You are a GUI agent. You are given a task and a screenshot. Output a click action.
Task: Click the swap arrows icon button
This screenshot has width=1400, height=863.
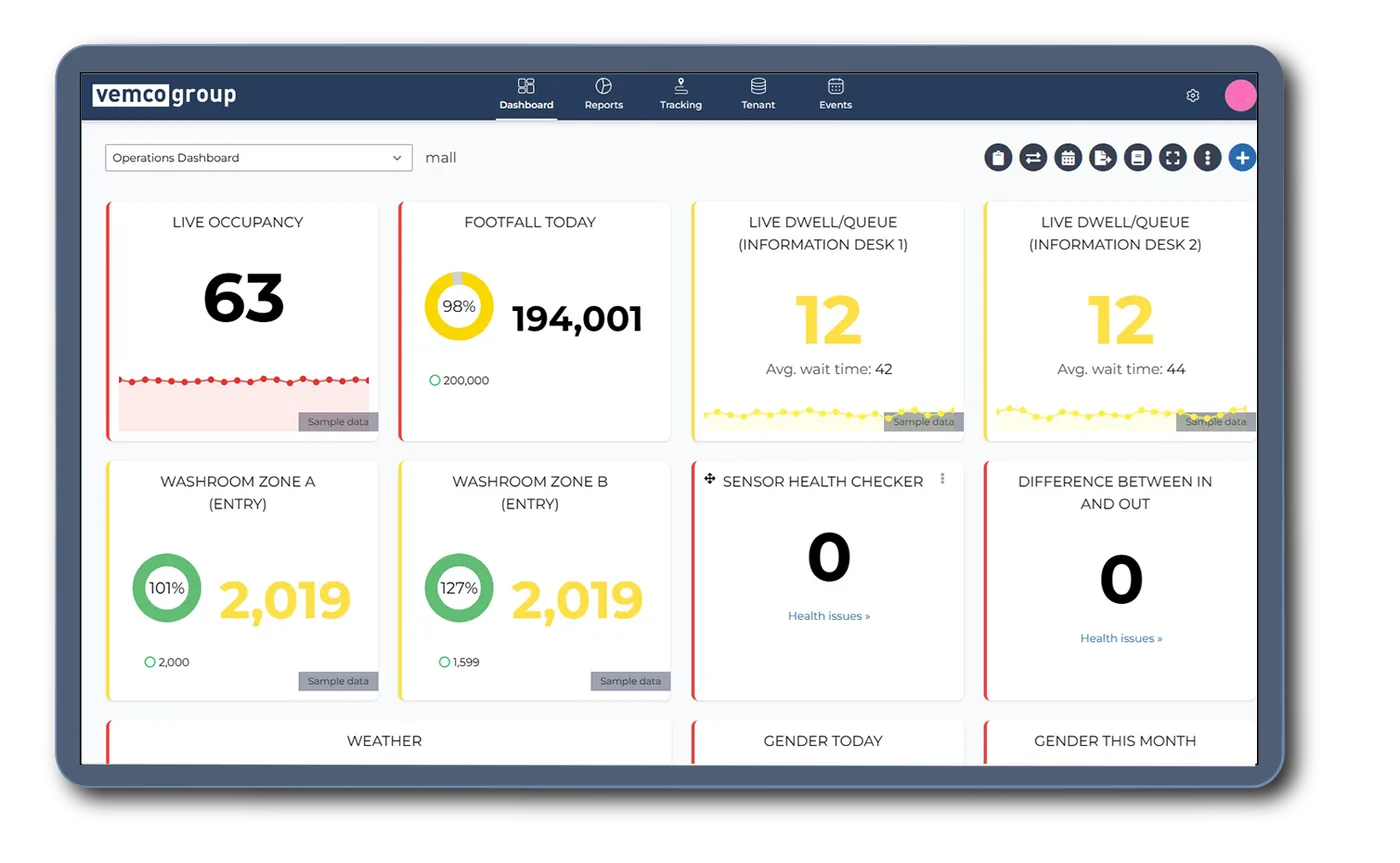(1033, 157)
